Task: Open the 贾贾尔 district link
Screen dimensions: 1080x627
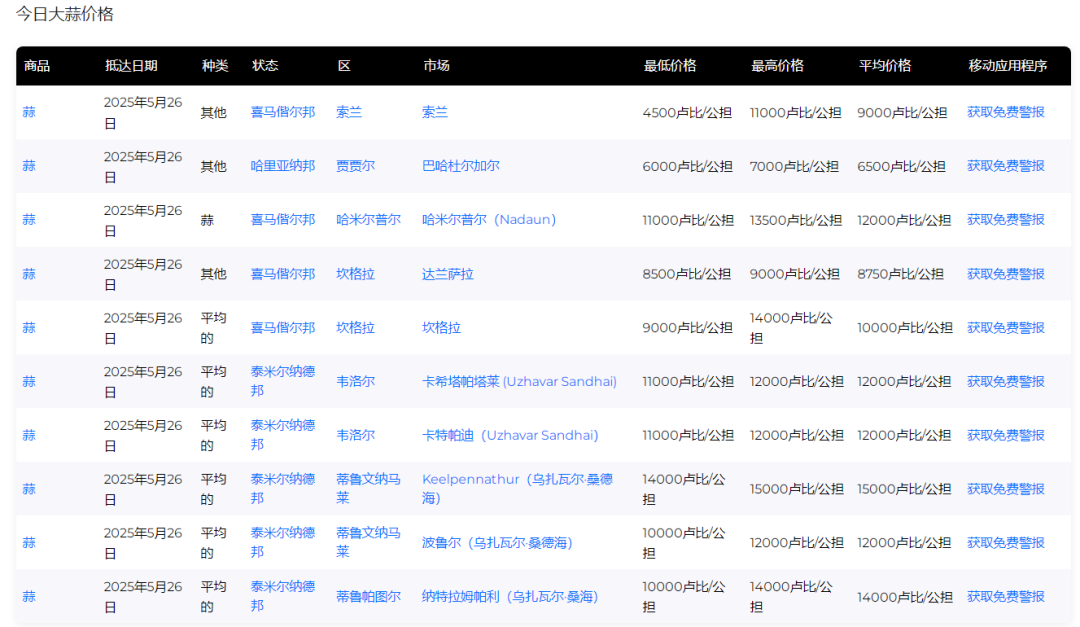Action: (355, 166)
